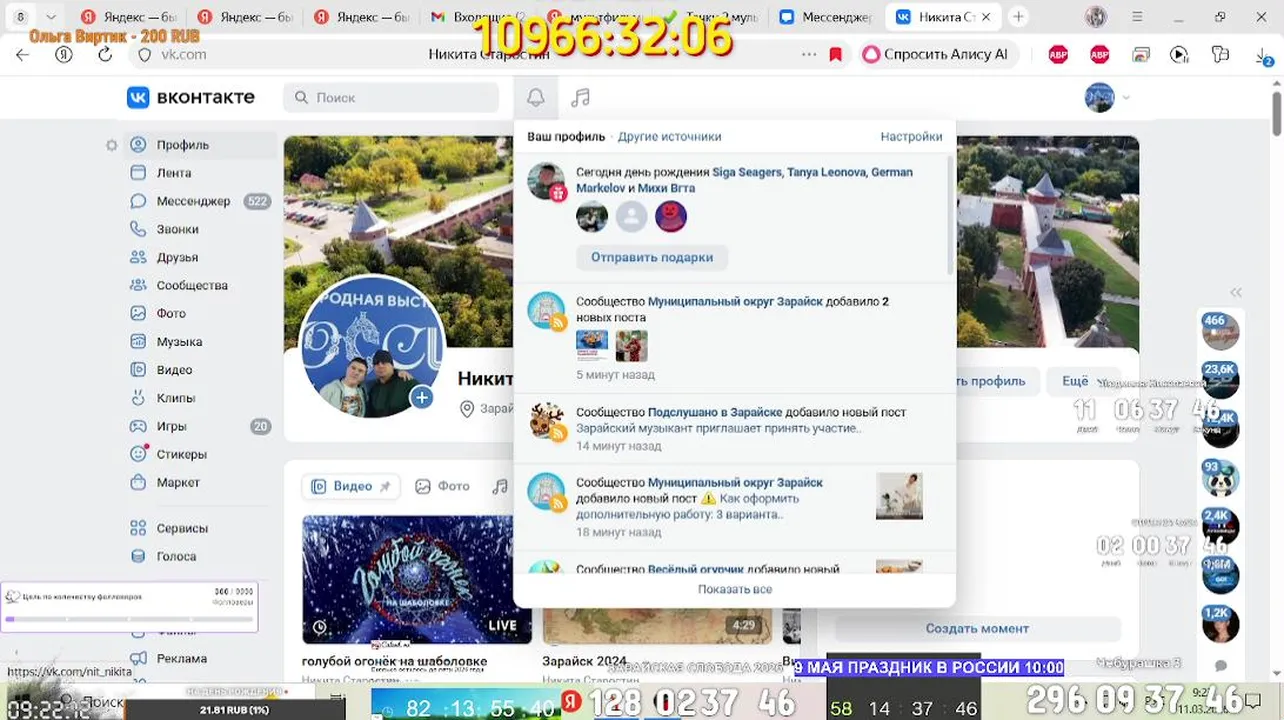Click the red birthday avatar thumbnail

pos(671,216)
